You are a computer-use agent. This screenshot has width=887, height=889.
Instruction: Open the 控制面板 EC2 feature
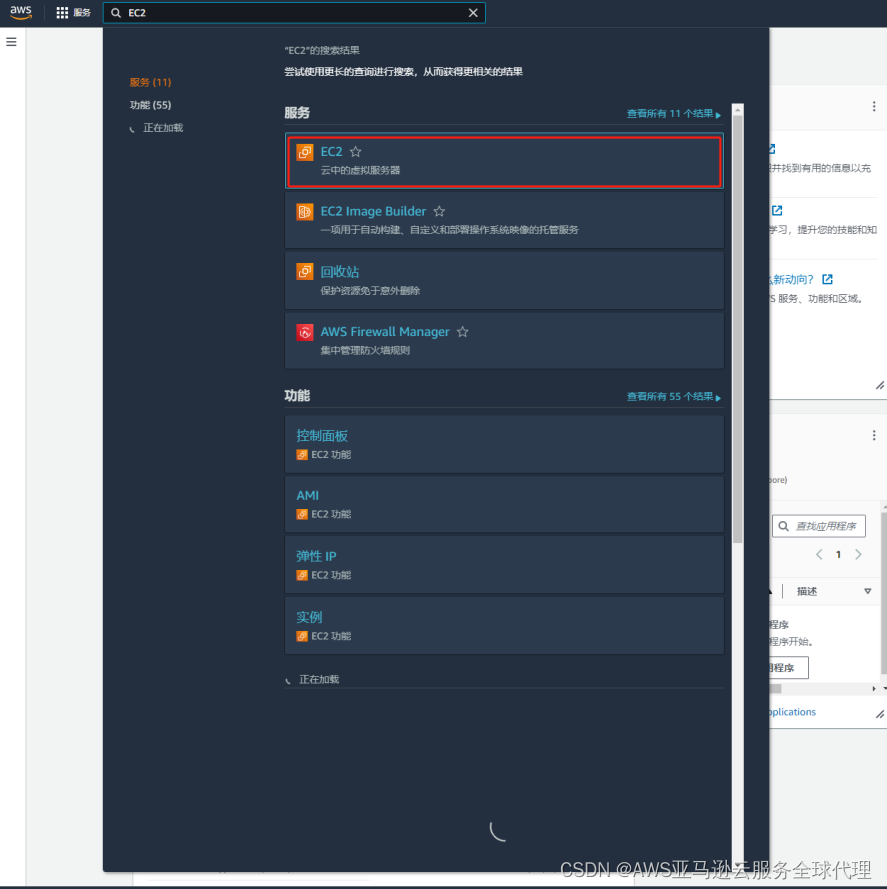(504, 444)
